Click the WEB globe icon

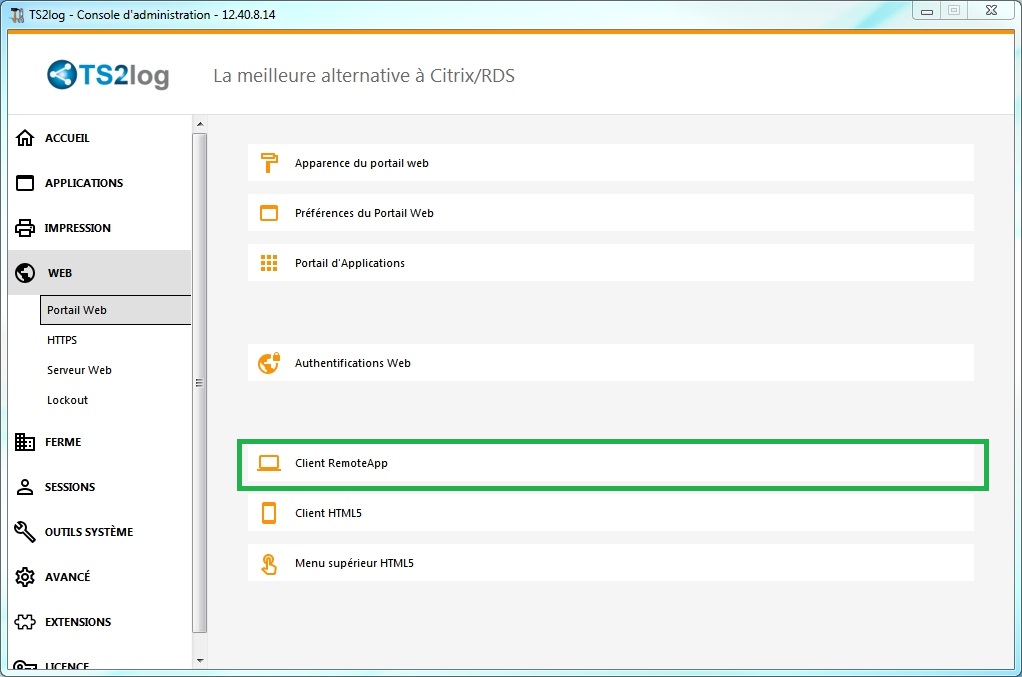point(25,273)
